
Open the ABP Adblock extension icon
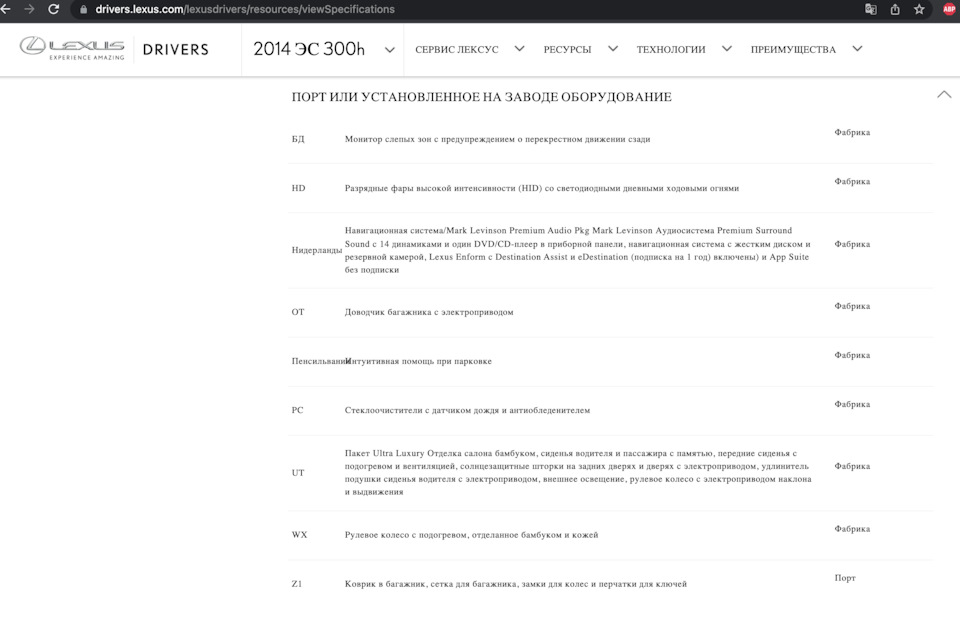pos(949,9)
